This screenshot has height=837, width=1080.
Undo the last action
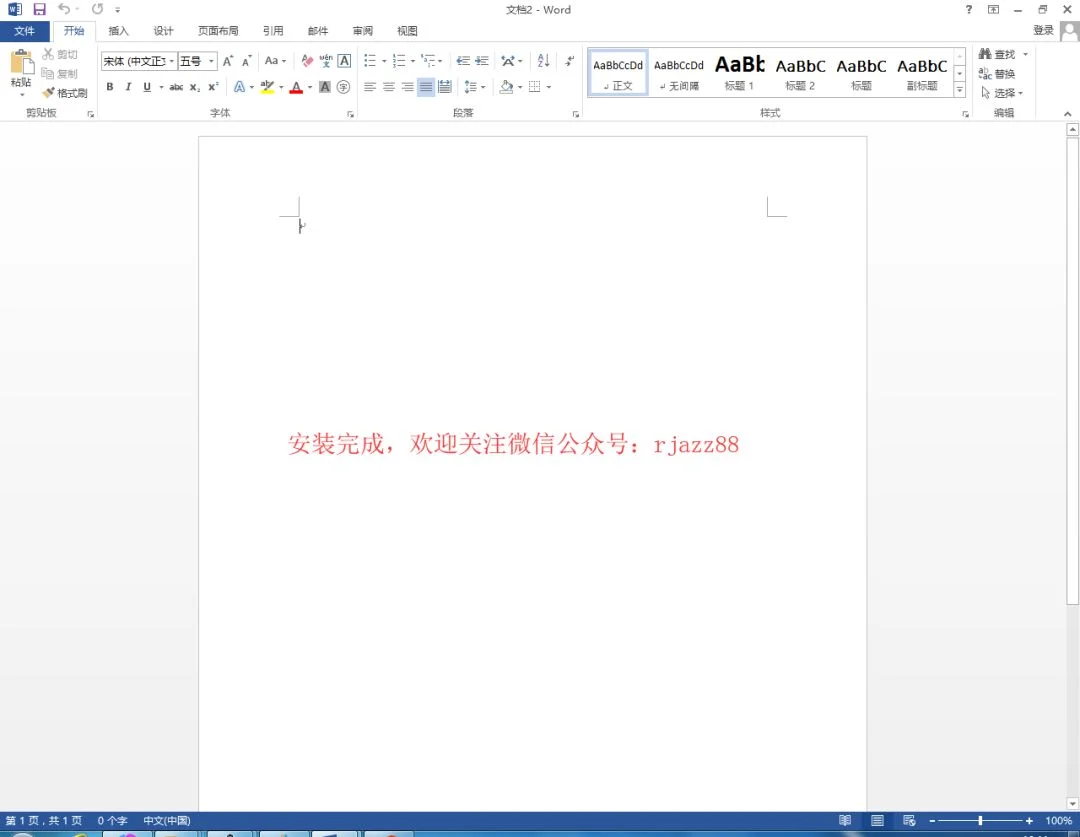tap(64, 9)
